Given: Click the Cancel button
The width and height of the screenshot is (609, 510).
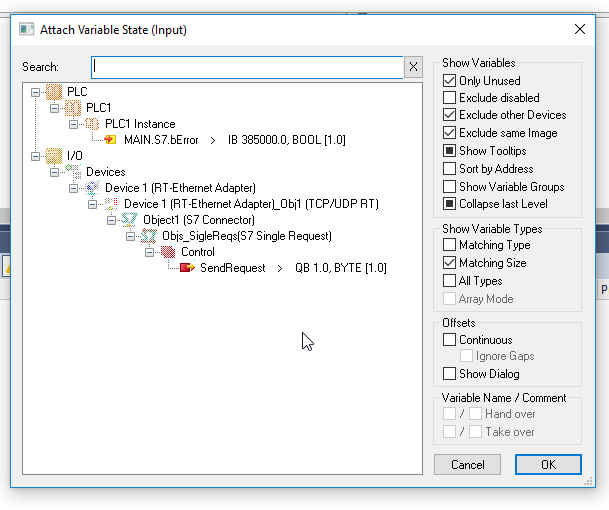Looking at the screenshot, I should (x=467, y=465).
